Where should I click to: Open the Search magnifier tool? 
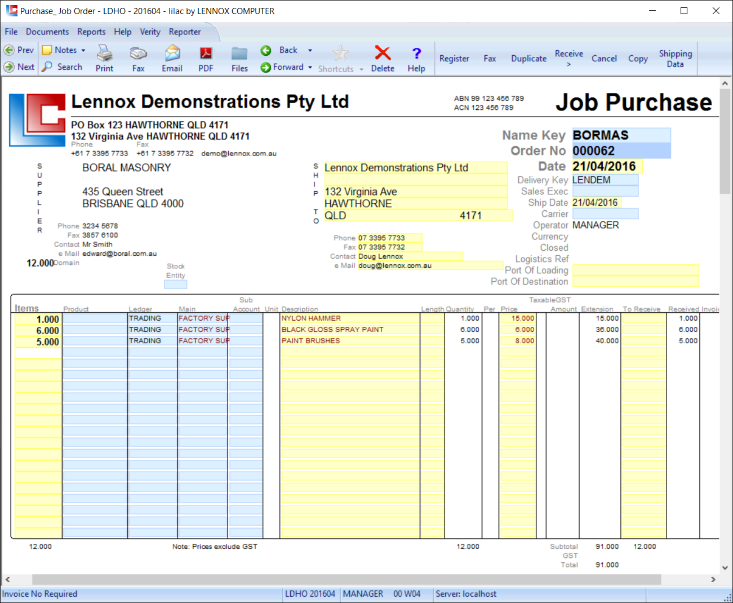tap(62, 67)
